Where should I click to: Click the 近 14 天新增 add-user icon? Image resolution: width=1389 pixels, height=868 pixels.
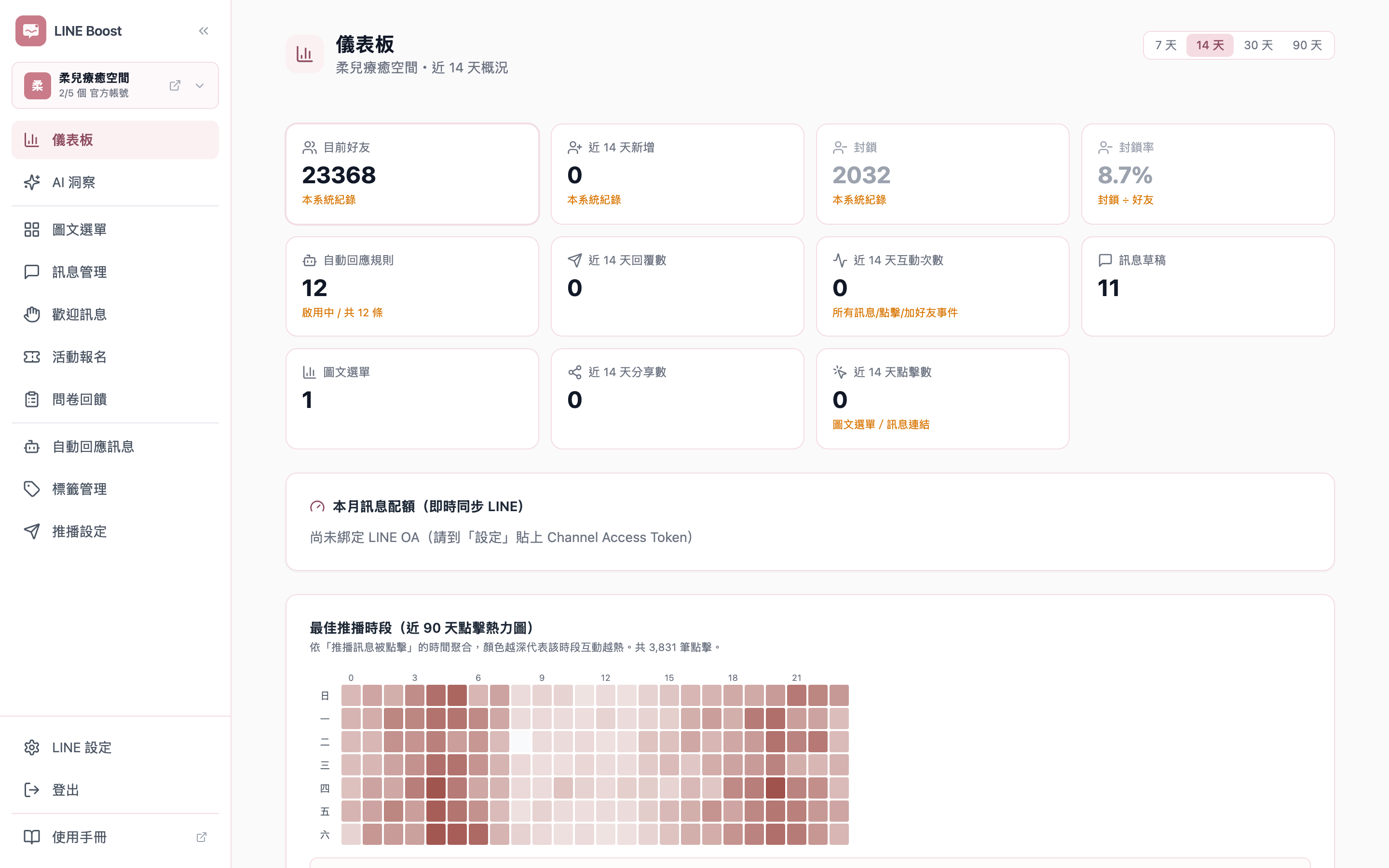[574, 148]
